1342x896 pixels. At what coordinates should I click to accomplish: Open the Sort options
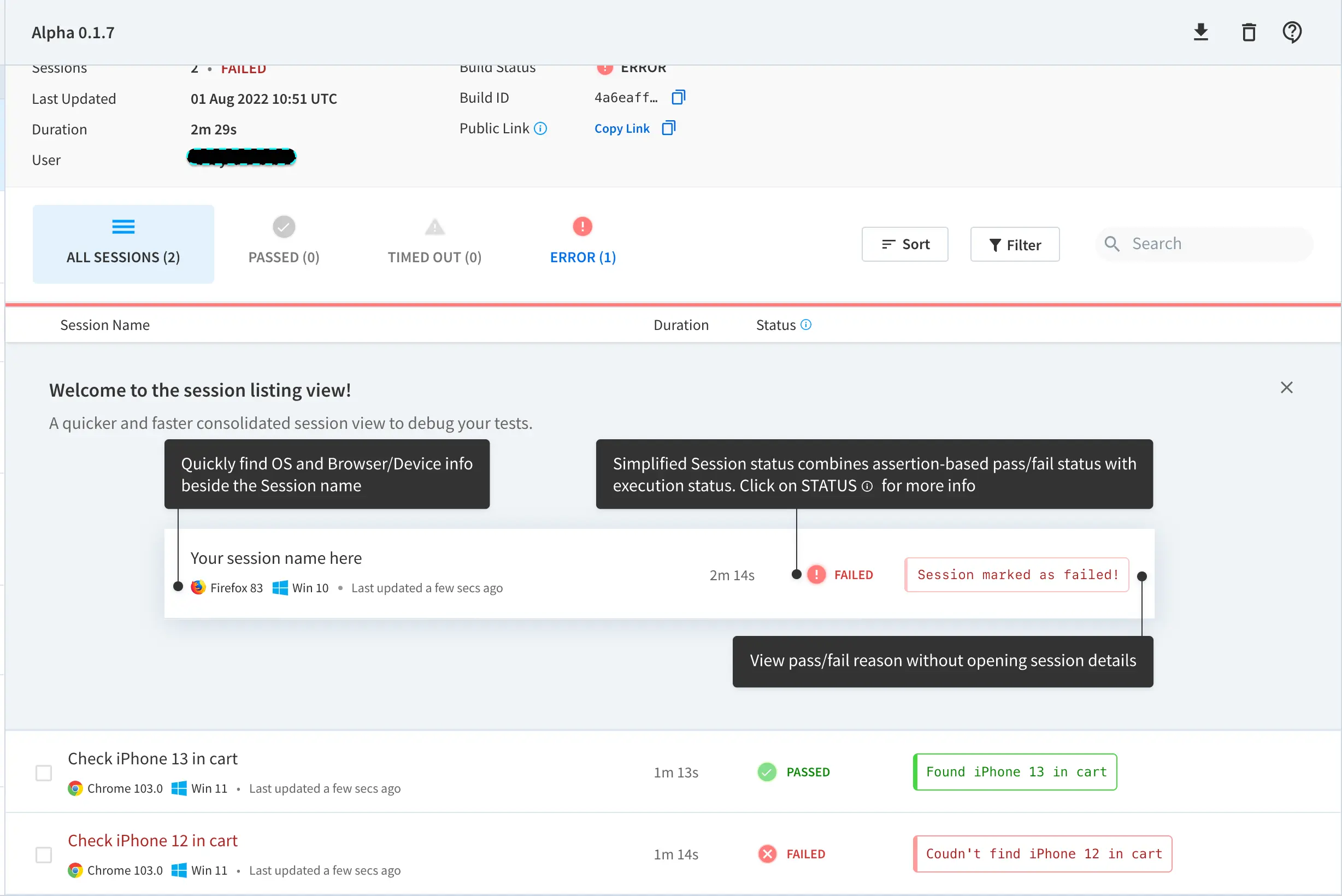pyautogui.click(x=905, y=245)
